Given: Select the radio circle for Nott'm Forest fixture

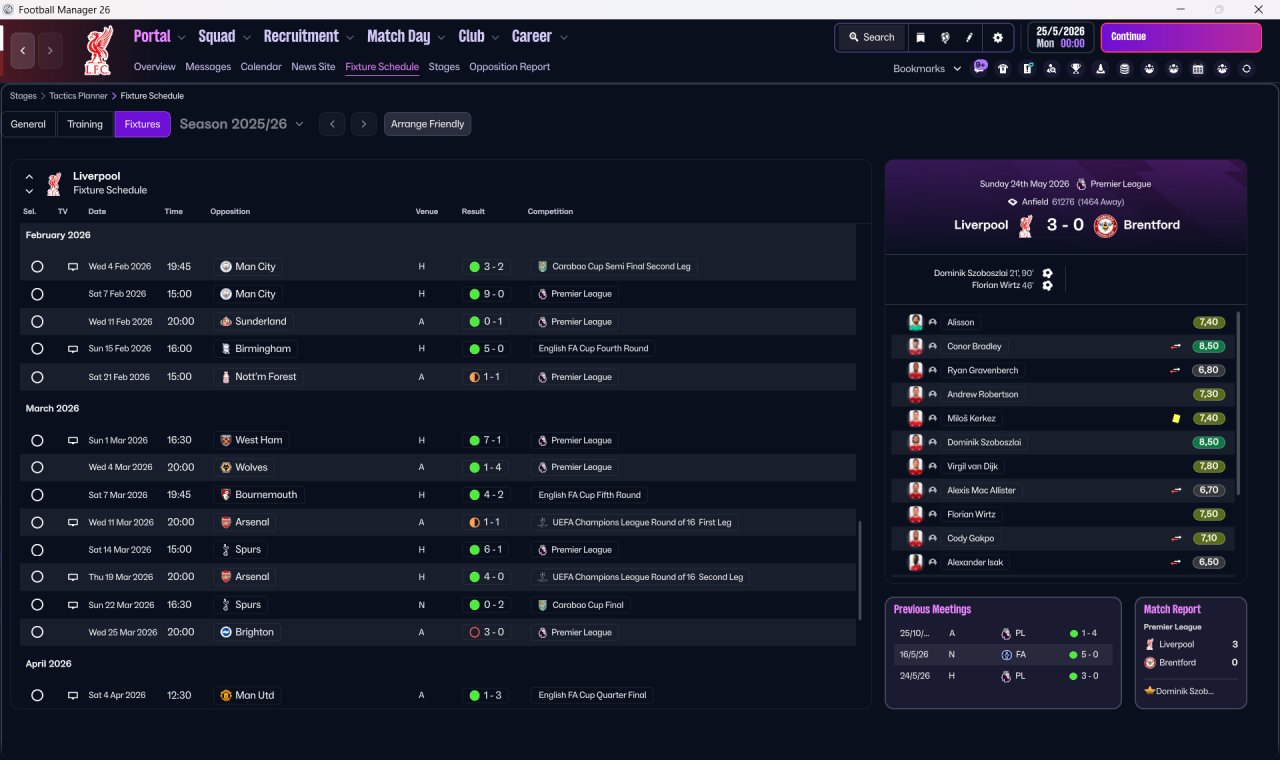Looking at the screenshot, I should point(37,377).
